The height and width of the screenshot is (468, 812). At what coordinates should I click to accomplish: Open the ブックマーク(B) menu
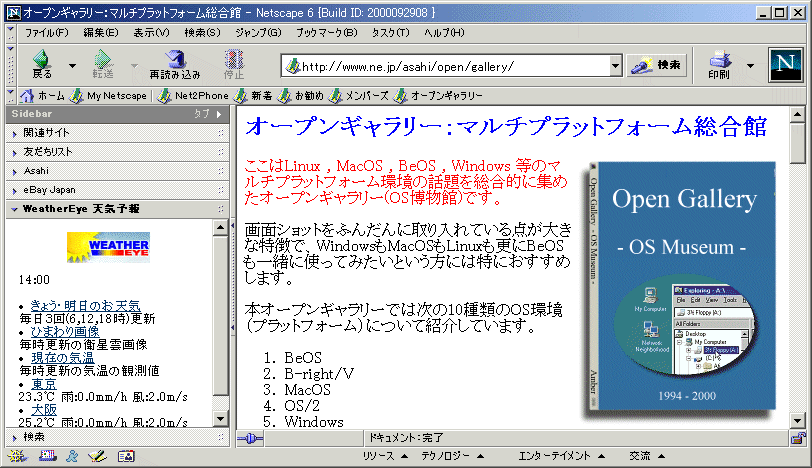(327, 33)
